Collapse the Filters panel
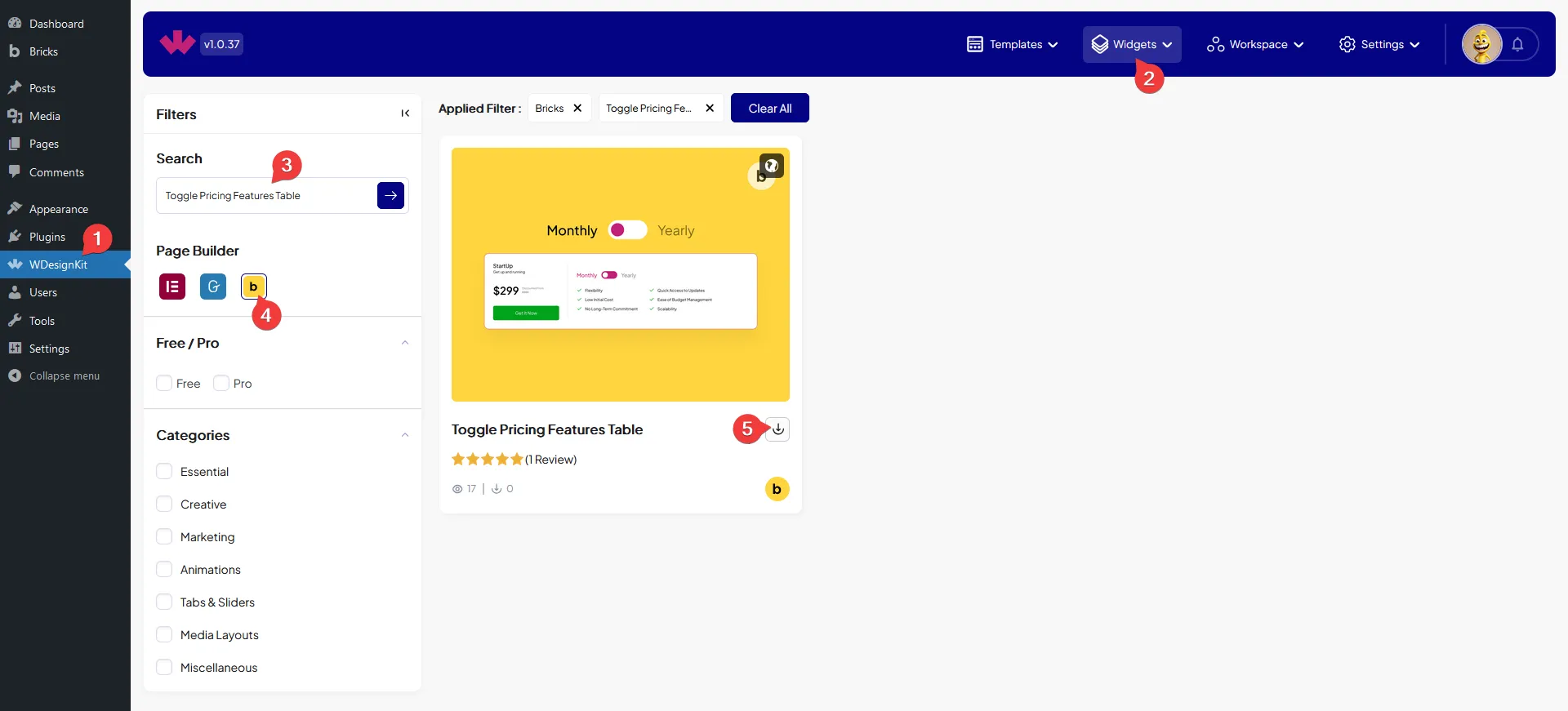The width and height of the screenshot is (1568, 711). [405, 113]
